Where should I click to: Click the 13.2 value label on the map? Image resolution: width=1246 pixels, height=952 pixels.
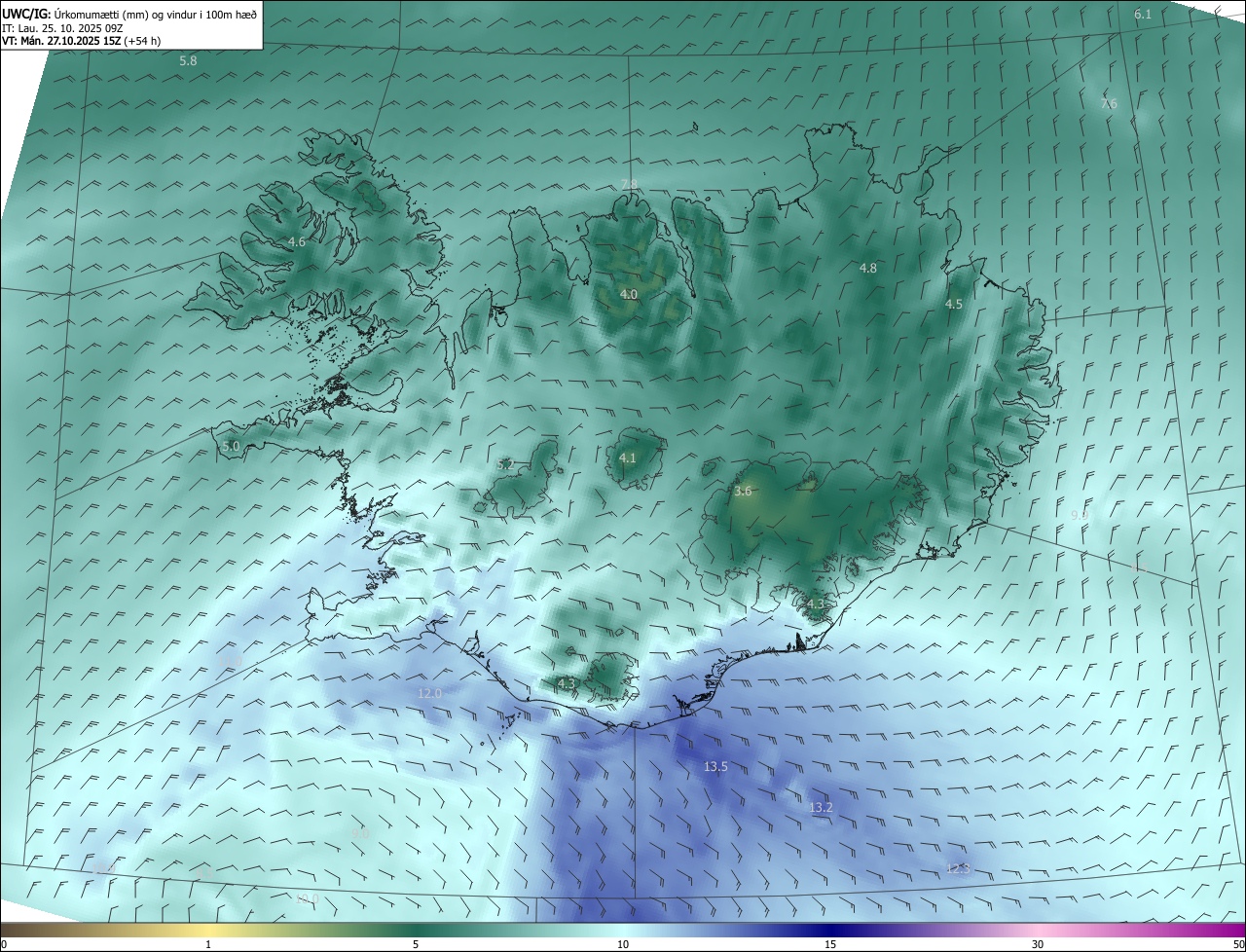click(821, 807)
